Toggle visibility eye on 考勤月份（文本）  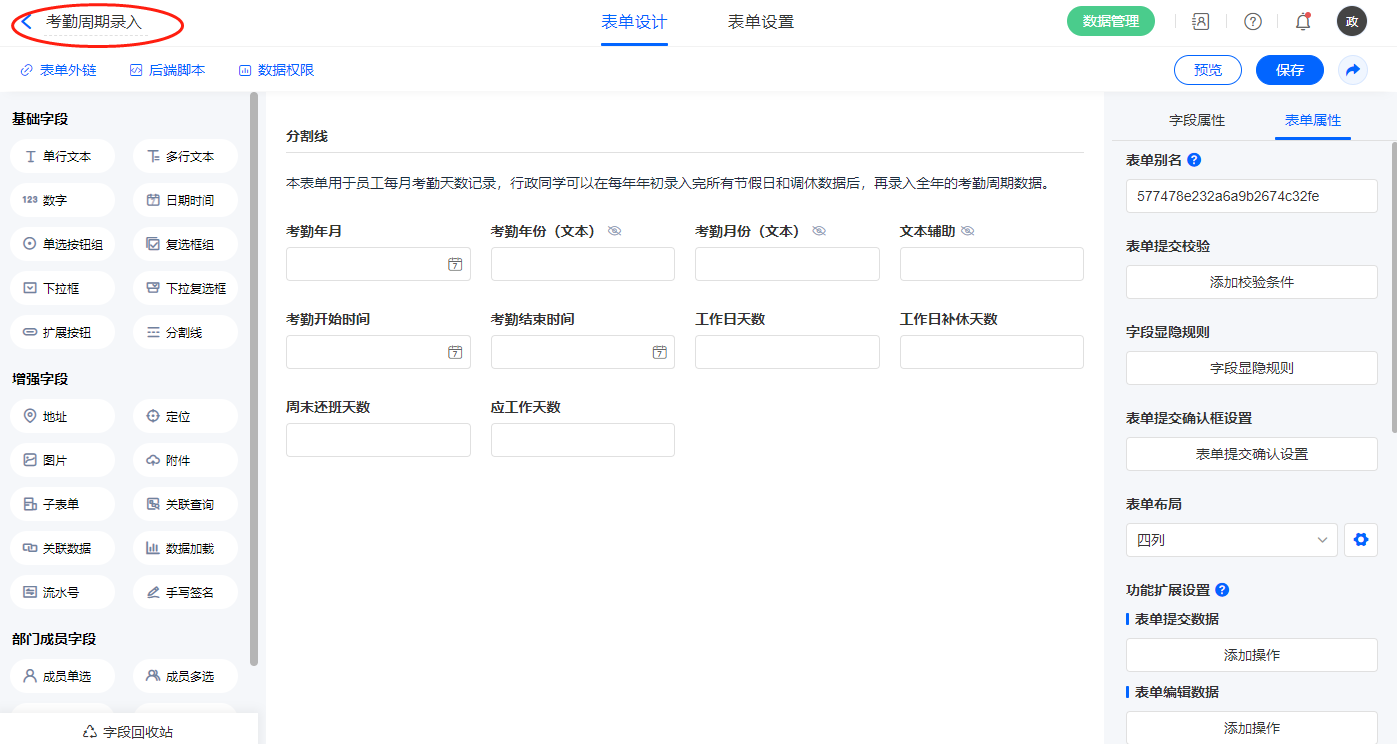819,231
